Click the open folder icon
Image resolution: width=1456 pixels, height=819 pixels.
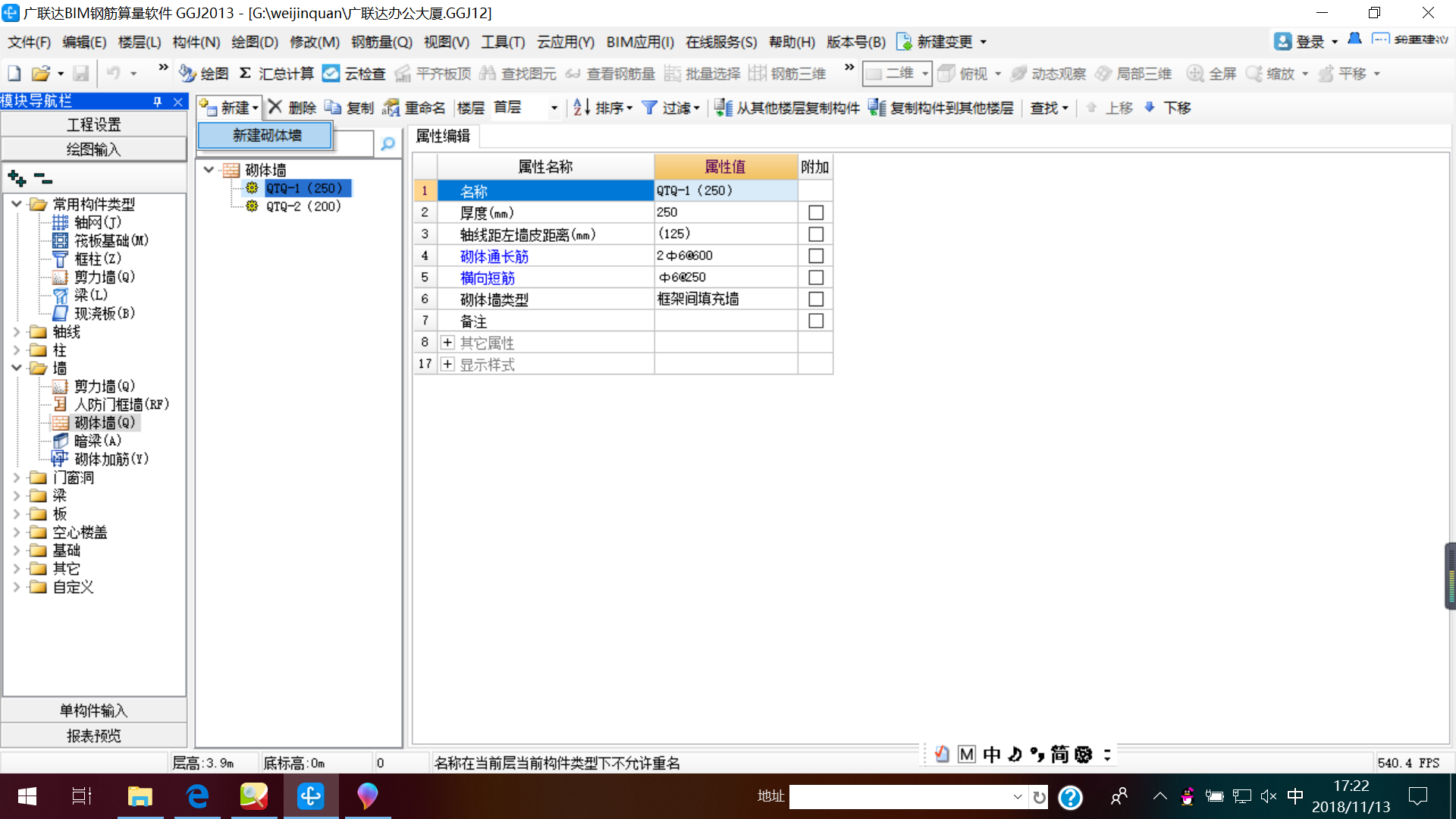coord(40,74)
